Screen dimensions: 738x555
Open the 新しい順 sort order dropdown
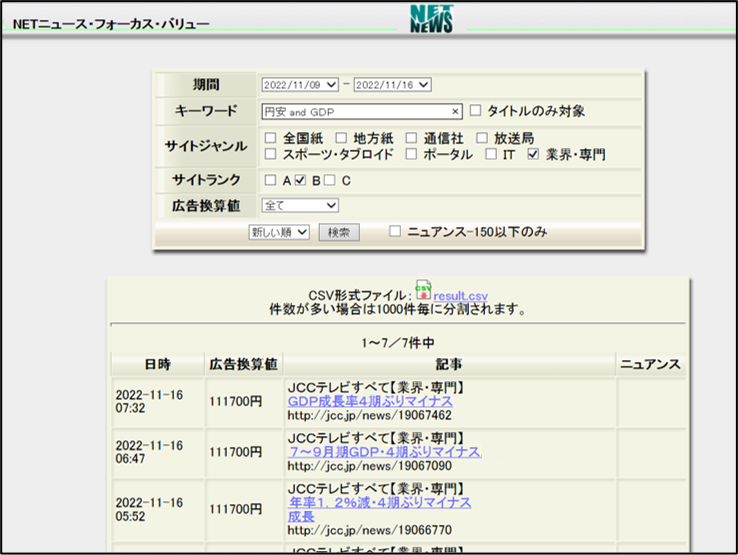coord(280,232)
